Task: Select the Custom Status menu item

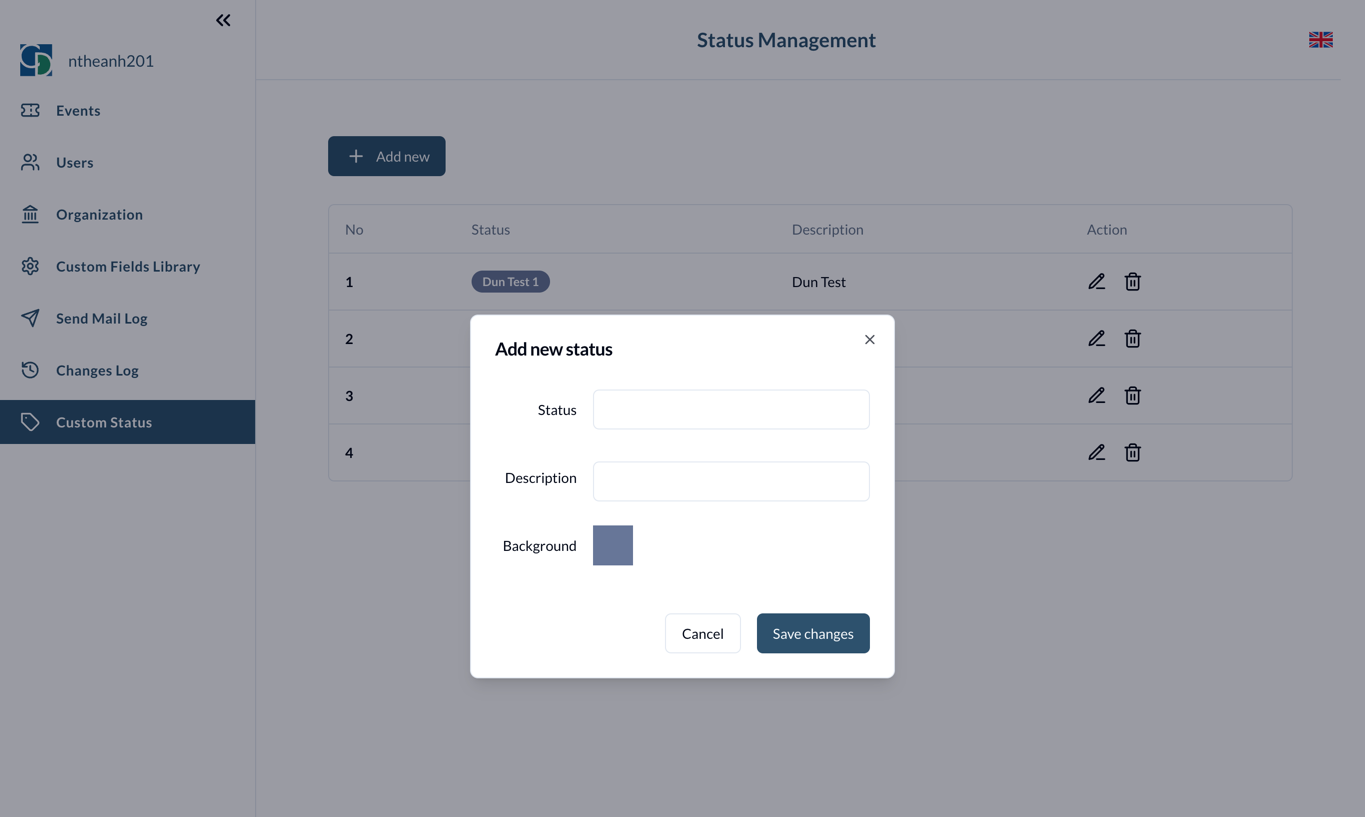Action: click(x=104, y=422)
